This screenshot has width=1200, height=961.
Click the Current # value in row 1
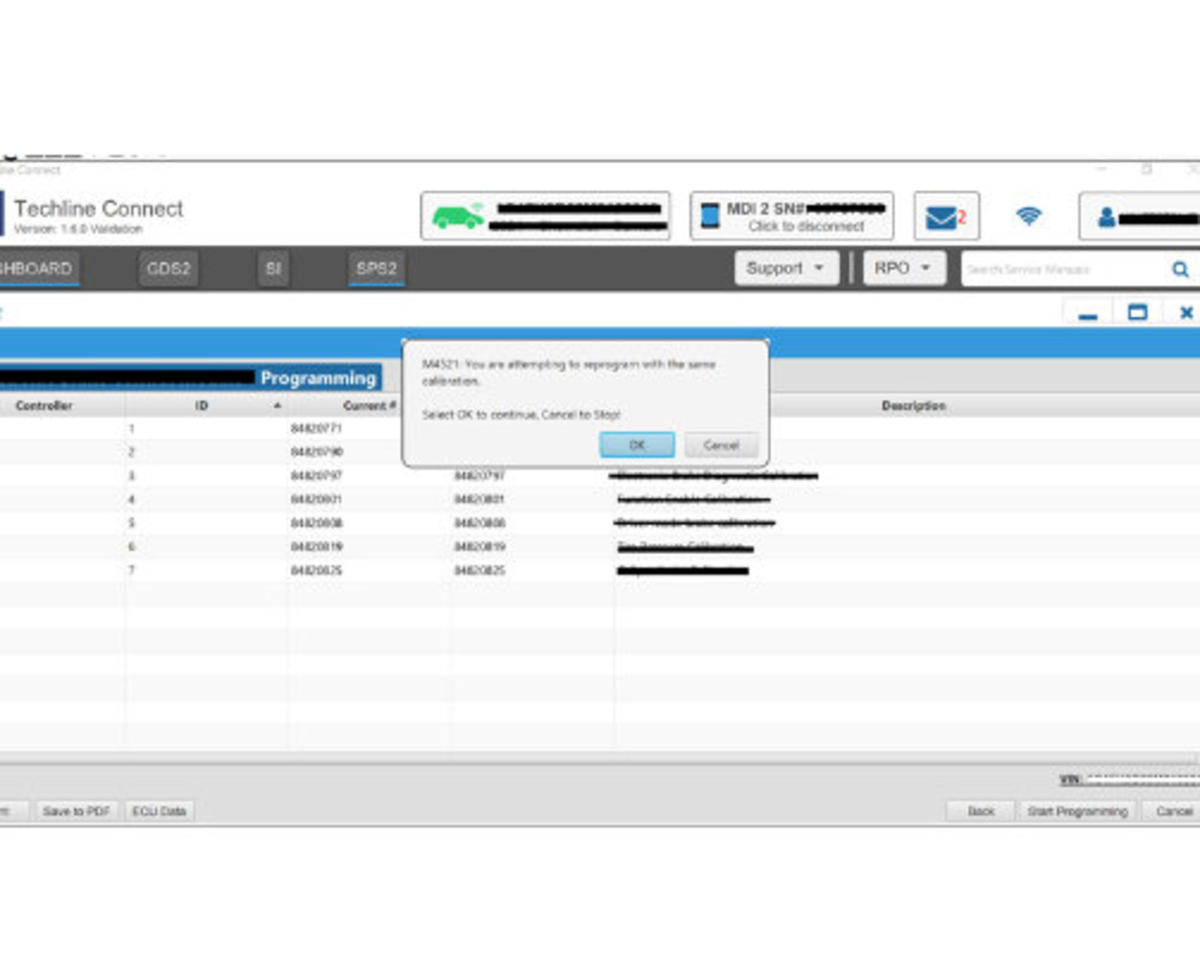click(x=316, y=428)
